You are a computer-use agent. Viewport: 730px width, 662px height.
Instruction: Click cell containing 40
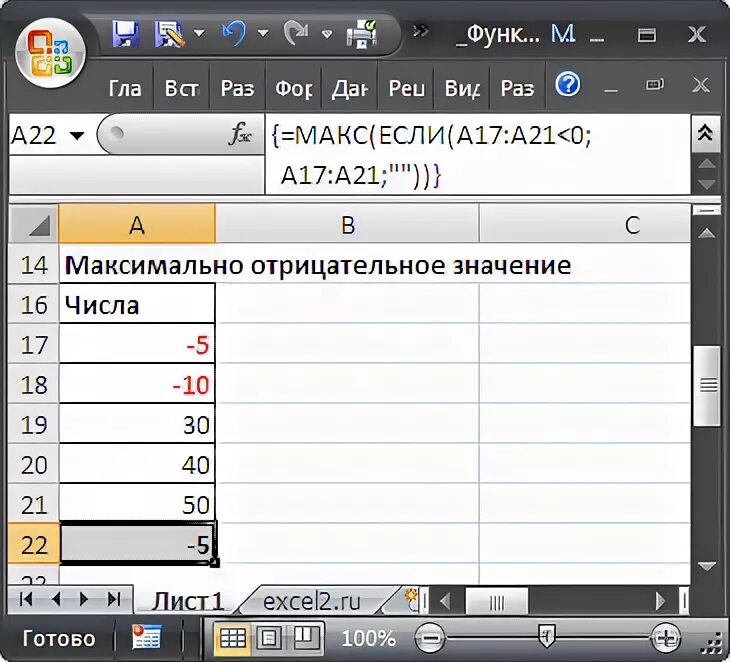(137, 464)
